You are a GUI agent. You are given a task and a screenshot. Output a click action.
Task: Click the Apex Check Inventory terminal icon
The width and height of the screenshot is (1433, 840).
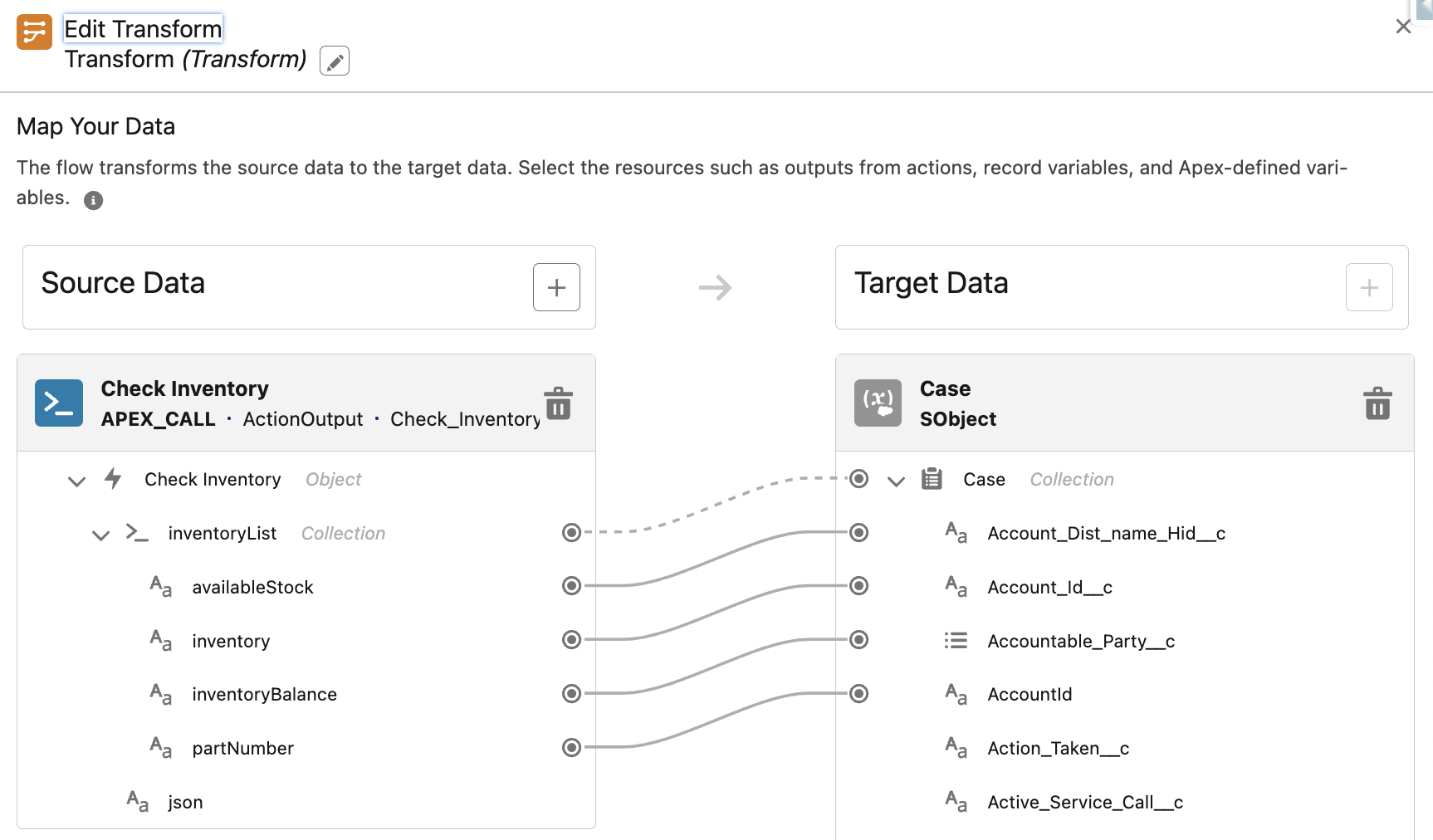click(x=59, y=403)
